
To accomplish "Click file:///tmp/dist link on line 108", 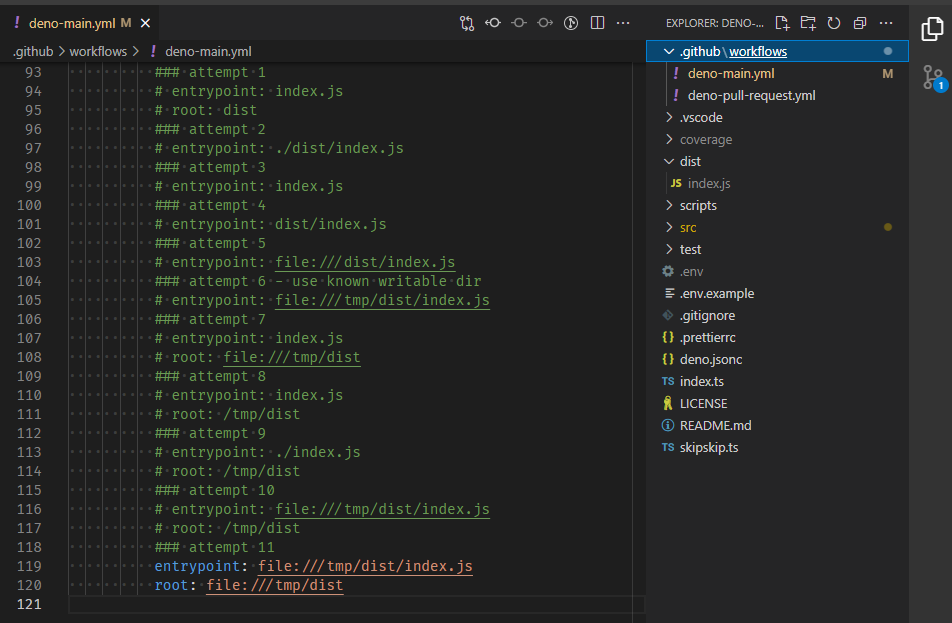I will (292, 357).
